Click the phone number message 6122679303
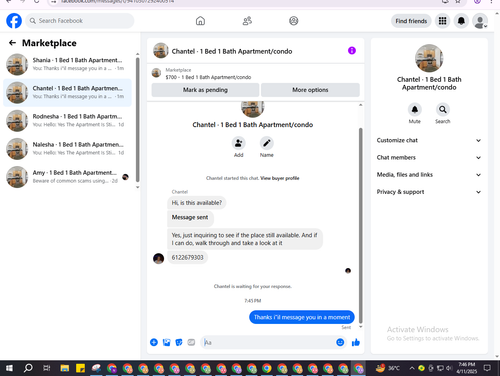Screen dimensions: 500x376 point(187,258)
